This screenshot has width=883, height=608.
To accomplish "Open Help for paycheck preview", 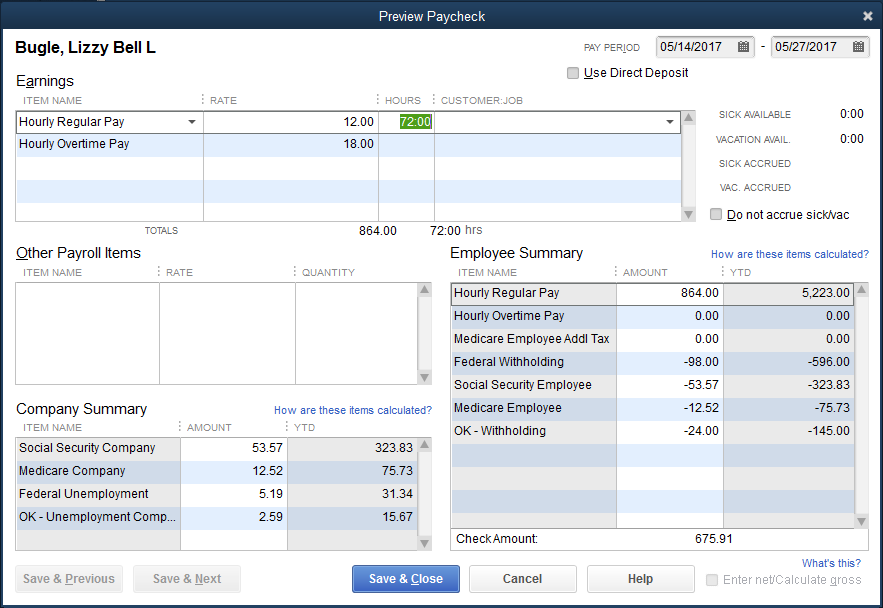I will click(640, 579).
